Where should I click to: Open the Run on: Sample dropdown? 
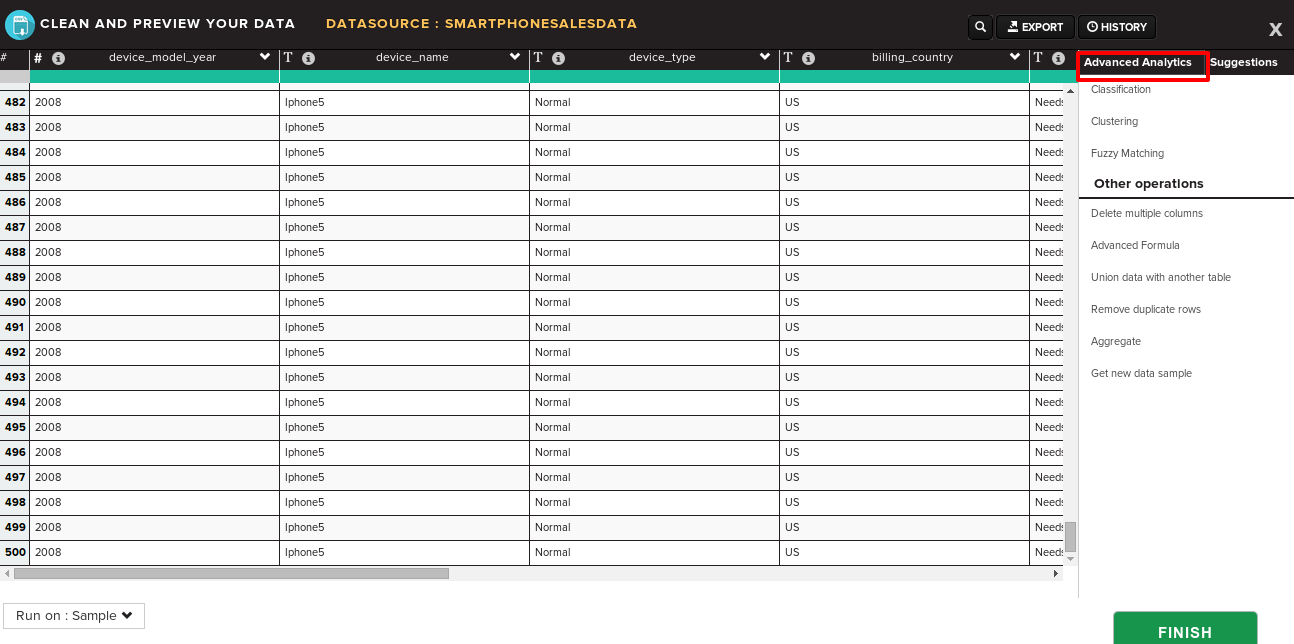pos(74,616)
